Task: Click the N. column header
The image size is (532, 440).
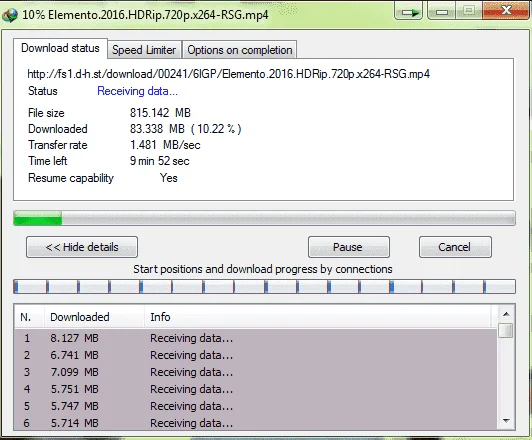Action: 29,317
